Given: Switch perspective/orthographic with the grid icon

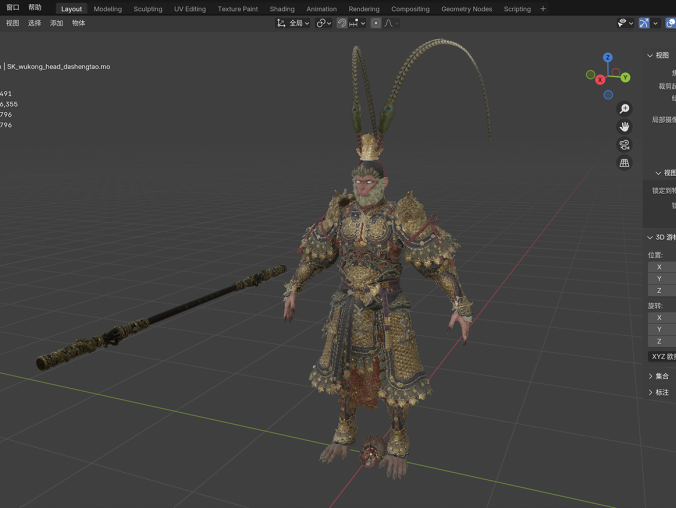Looking at the screenshot, I should pyautogui.click(x=624, y=163).
